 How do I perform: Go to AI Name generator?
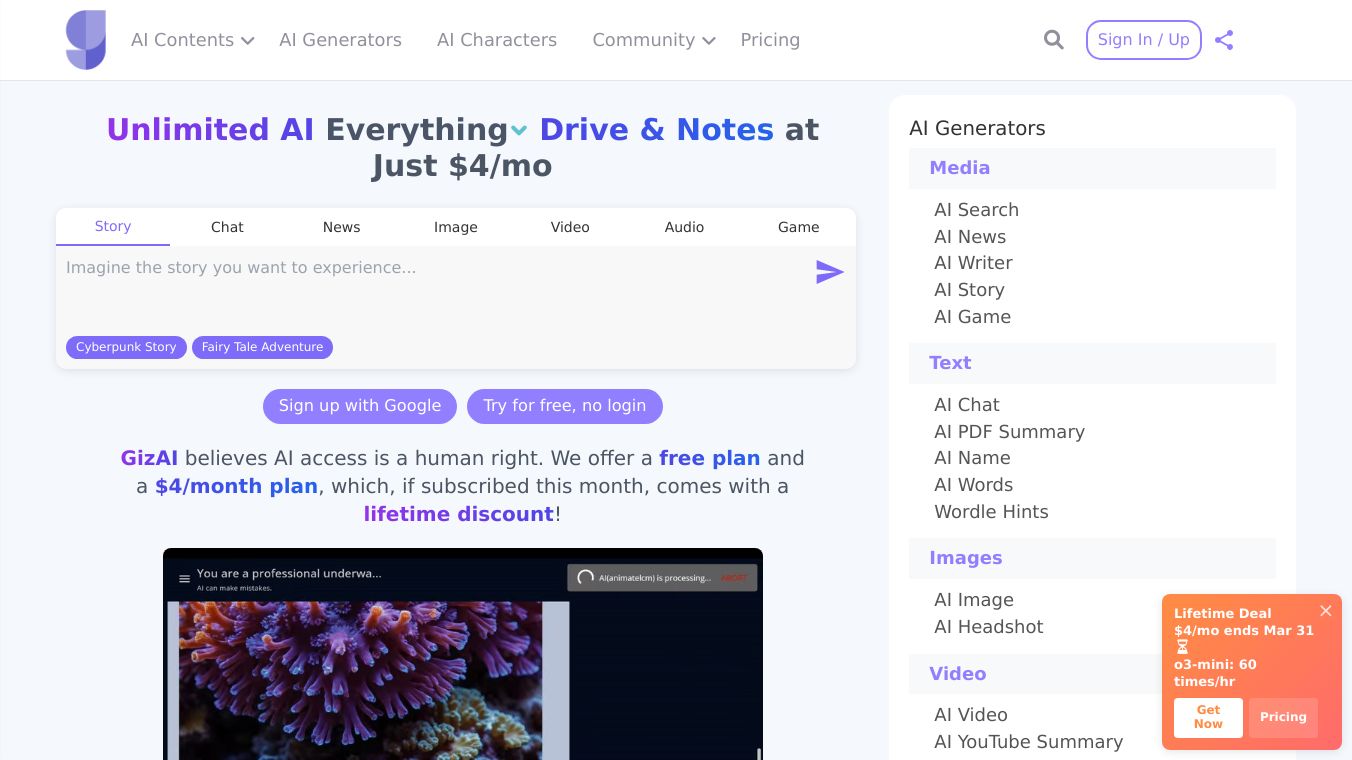972,458
